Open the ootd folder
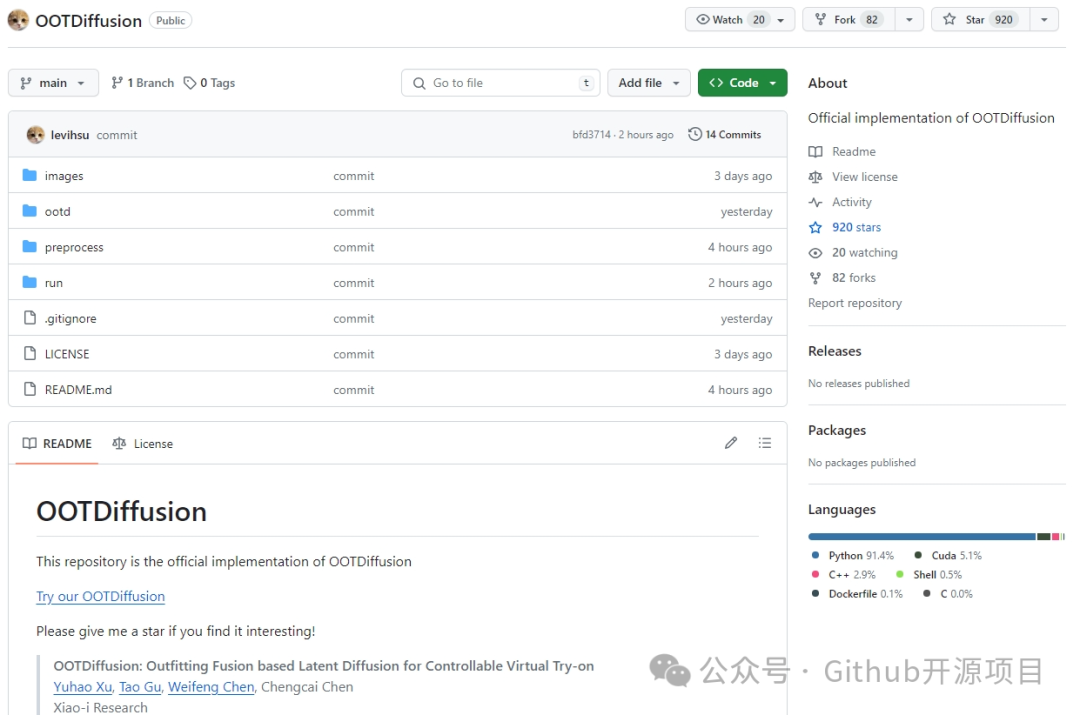The height and width of the screenshot is (715, 1080). point(57,211)
